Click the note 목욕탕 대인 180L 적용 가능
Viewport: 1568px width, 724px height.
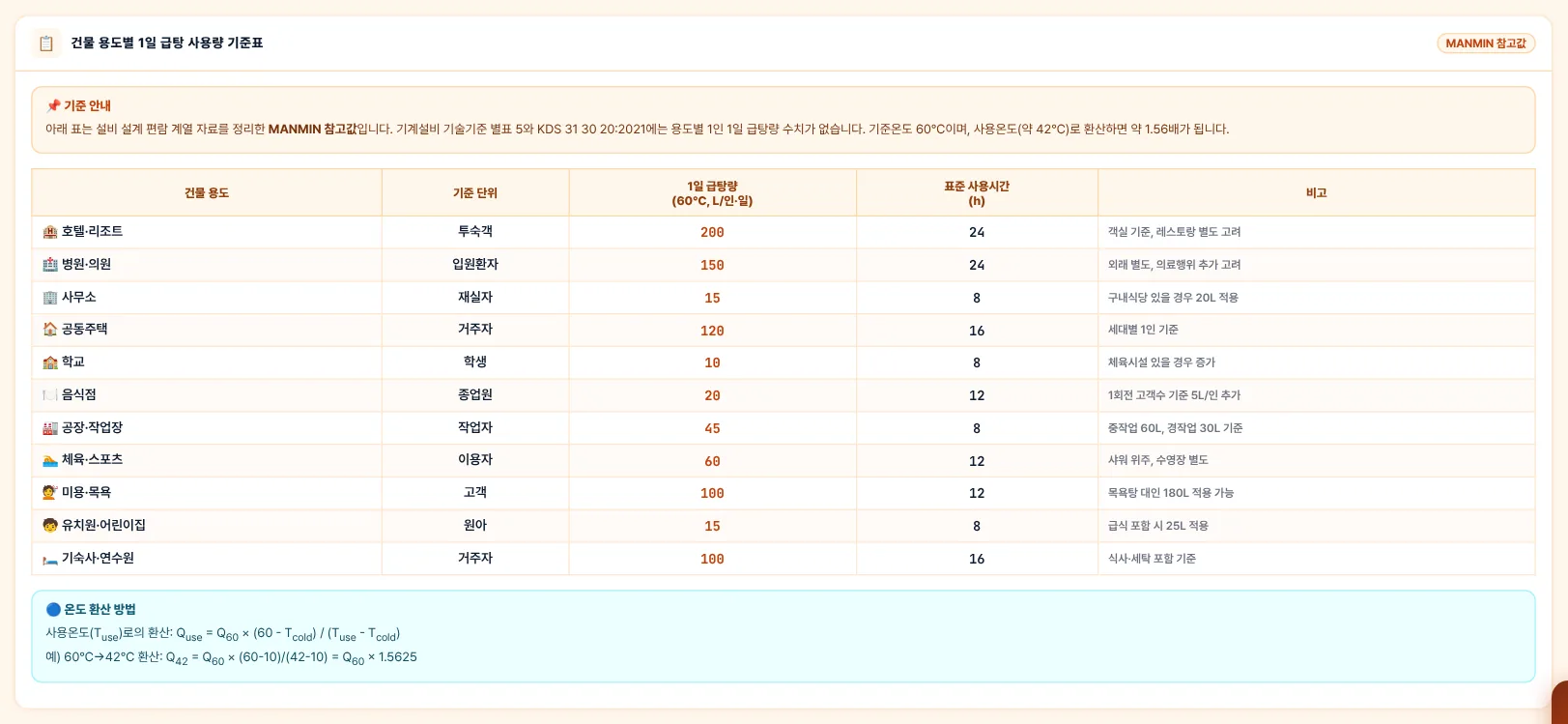tap(1171, 493)
